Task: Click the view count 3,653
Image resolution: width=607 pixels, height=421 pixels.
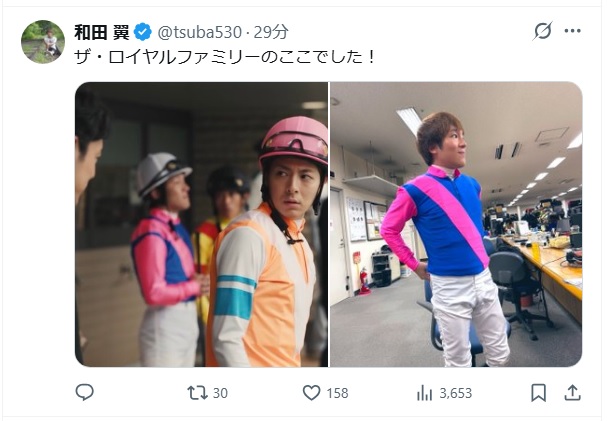Action: pos(456,393)
